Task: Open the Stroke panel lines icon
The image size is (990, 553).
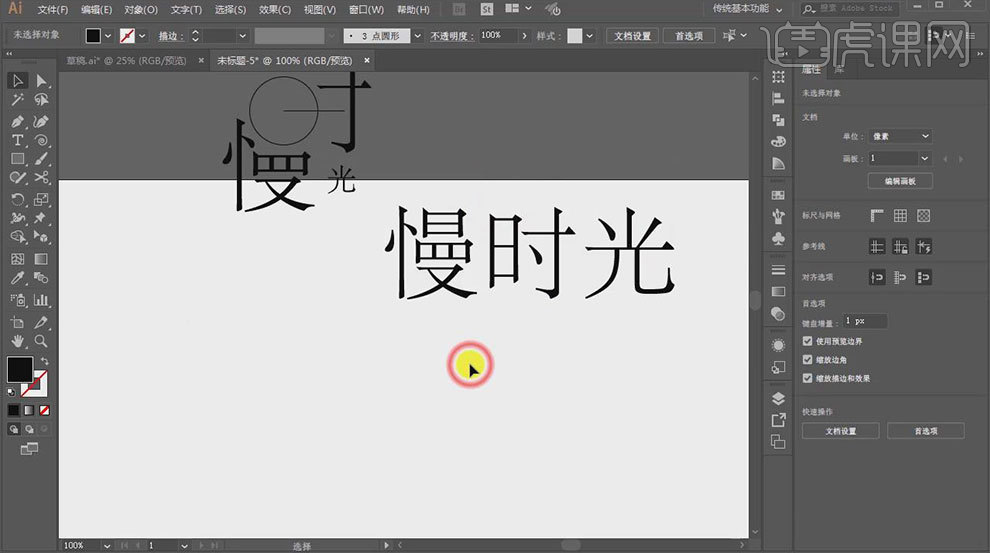Action: click(x=778, y=270)
